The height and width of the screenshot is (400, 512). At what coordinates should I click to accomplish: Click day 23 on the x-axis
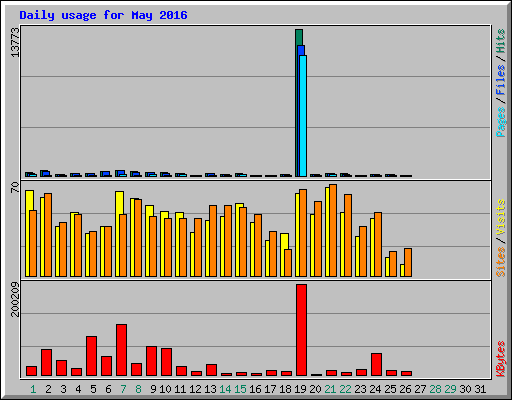(360, 389)
